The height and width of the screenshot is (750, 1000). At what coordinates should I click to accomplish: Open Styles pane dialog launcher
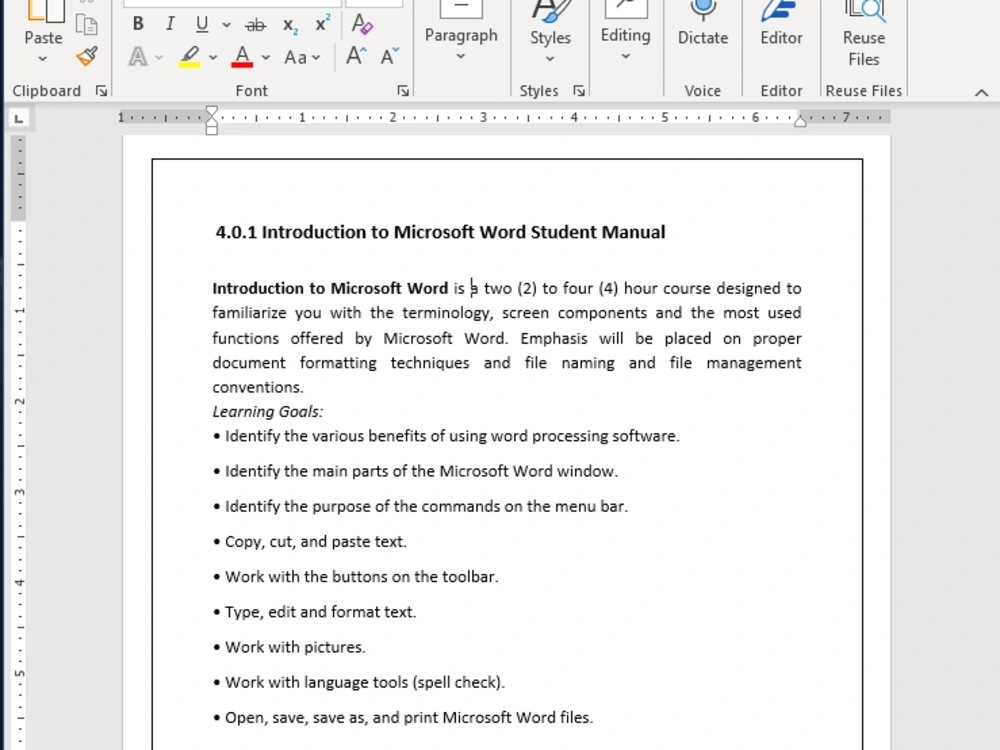(578, 91)
